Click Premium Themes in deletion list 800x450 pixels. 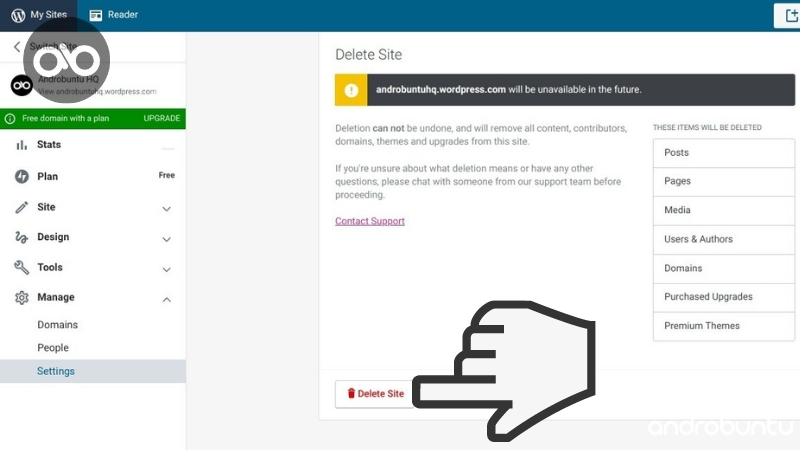(723, 326)
